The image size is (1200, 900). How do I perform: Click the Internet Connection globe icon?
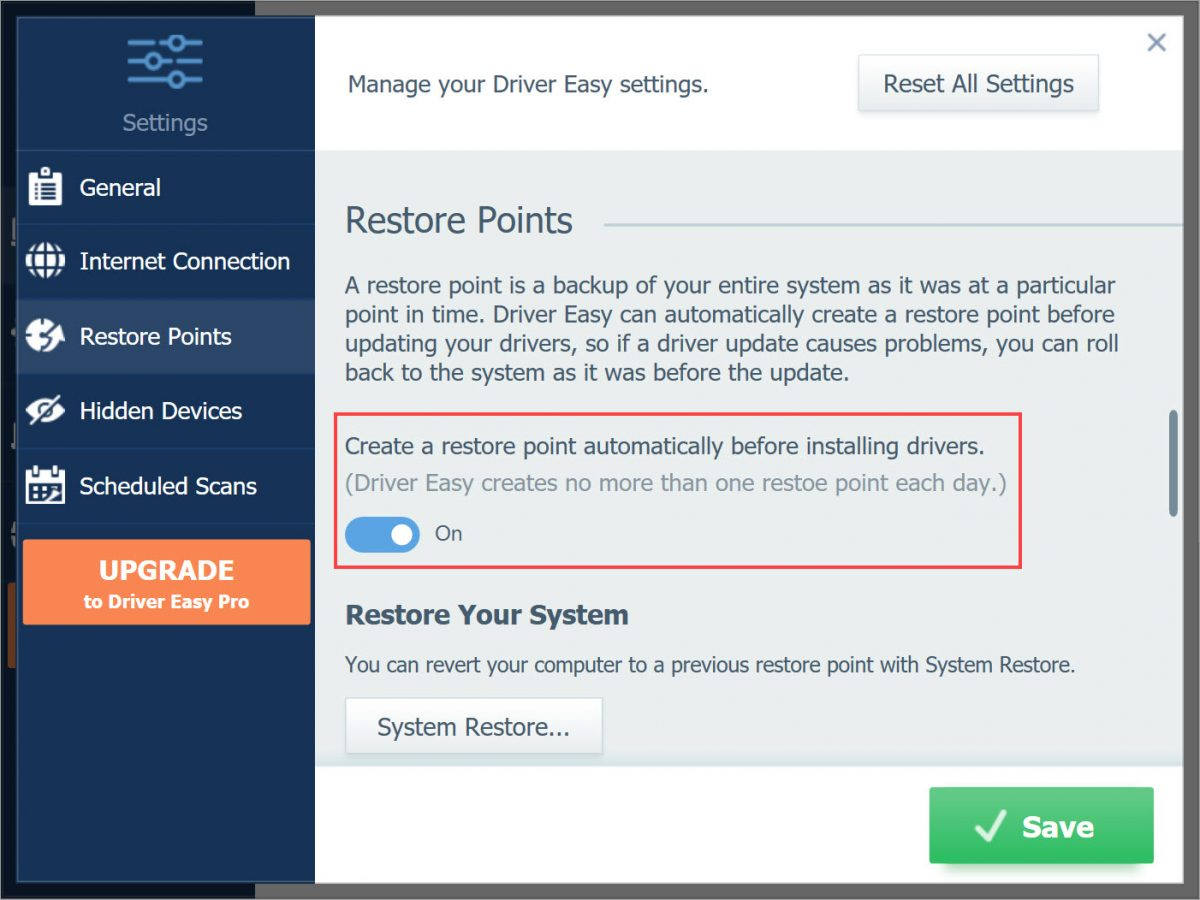coord(45,261)
